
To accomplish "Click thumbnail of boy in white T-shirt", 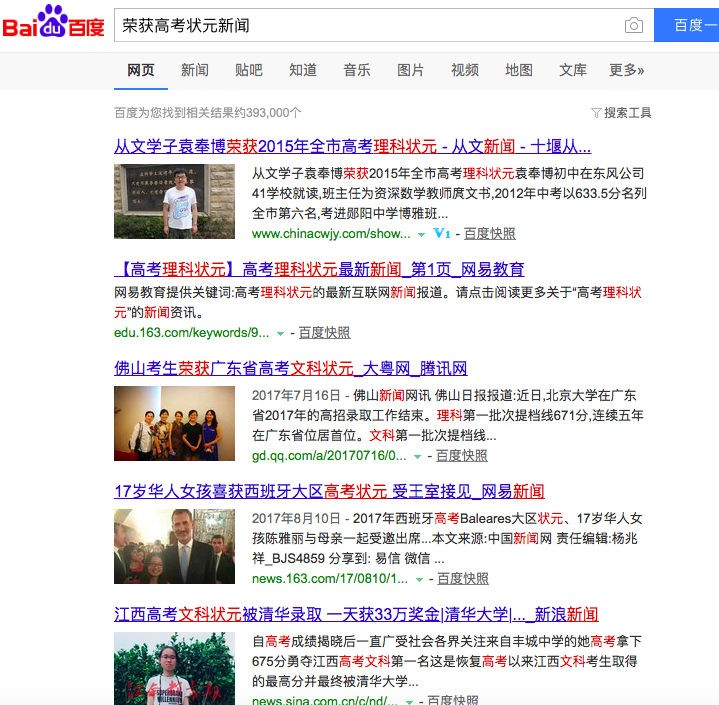I will (174, 201).
